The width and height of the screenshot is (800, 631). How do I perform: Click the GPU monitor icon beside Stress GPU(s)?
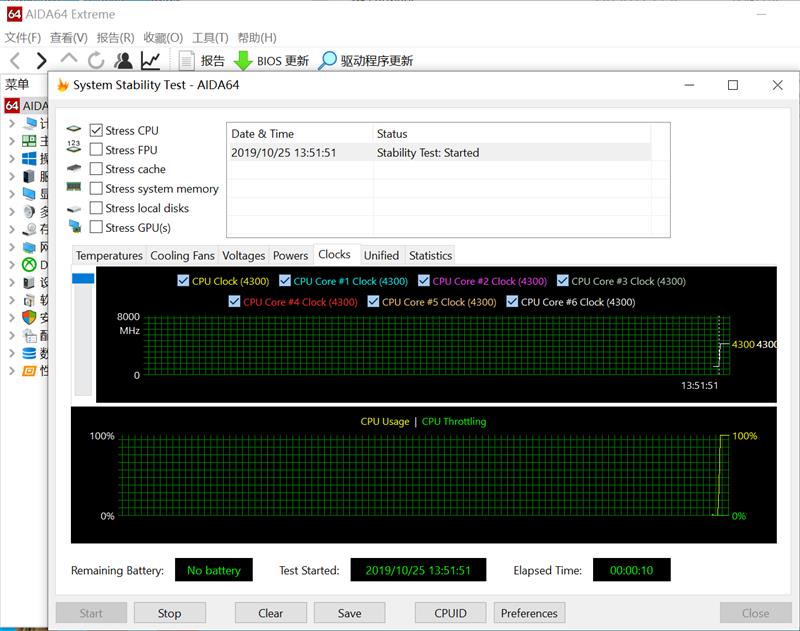(75, 226)
